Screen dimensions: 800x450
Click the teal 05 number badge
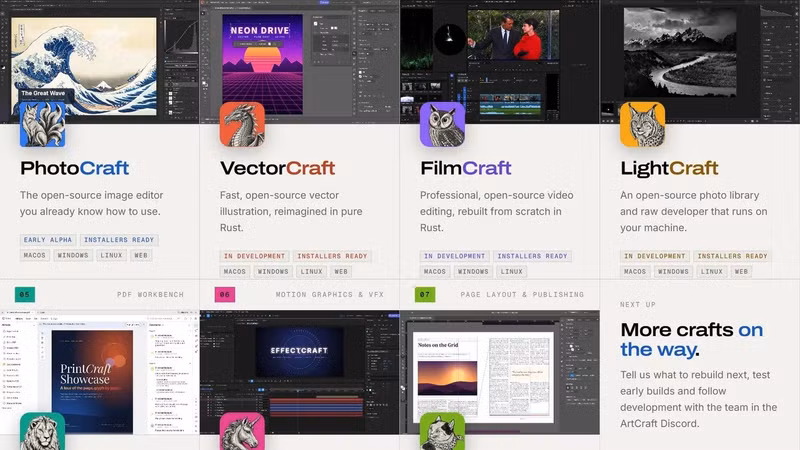24,294
